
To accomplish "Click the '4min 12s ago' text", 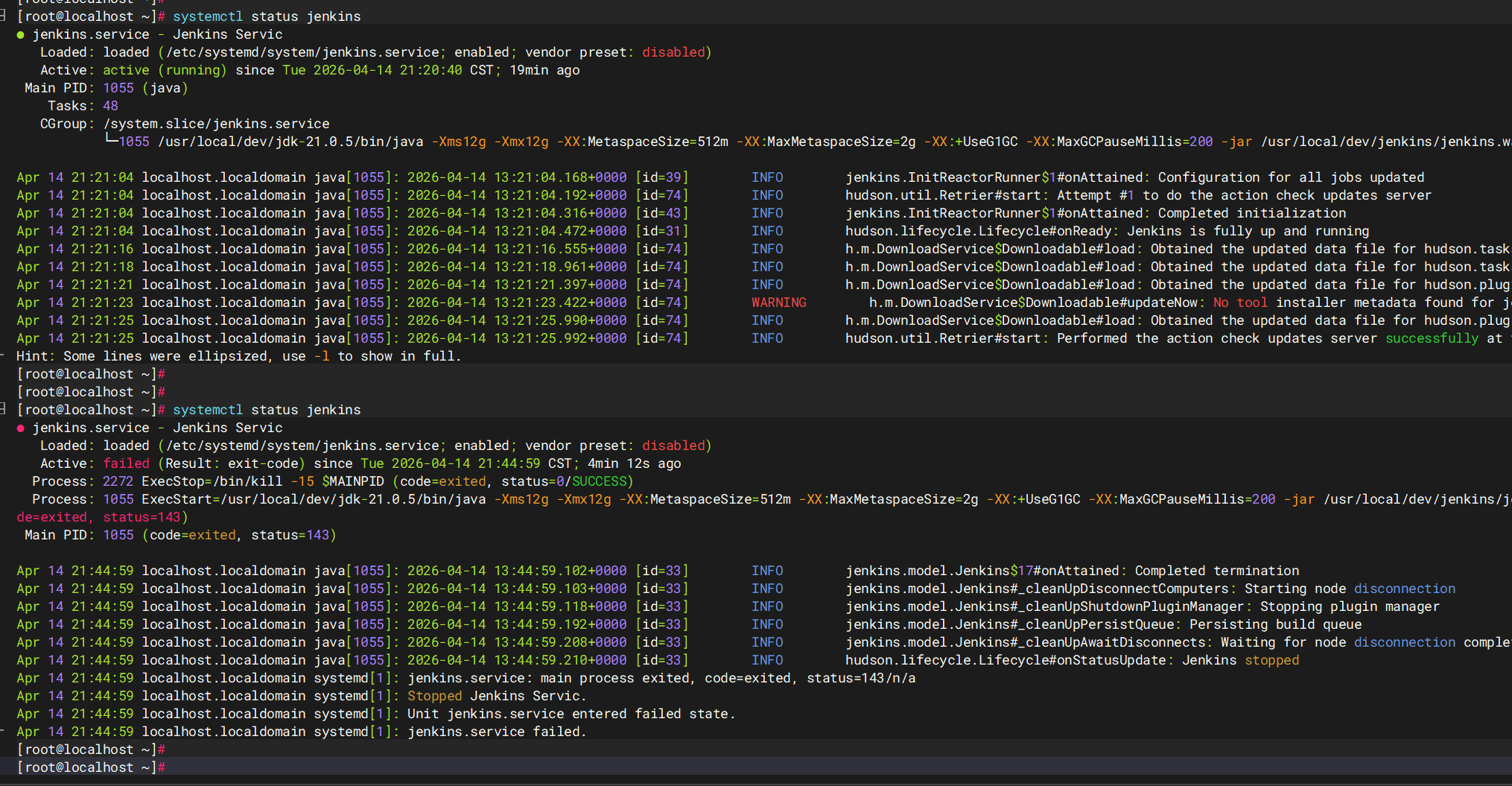I will pos(635,463).
